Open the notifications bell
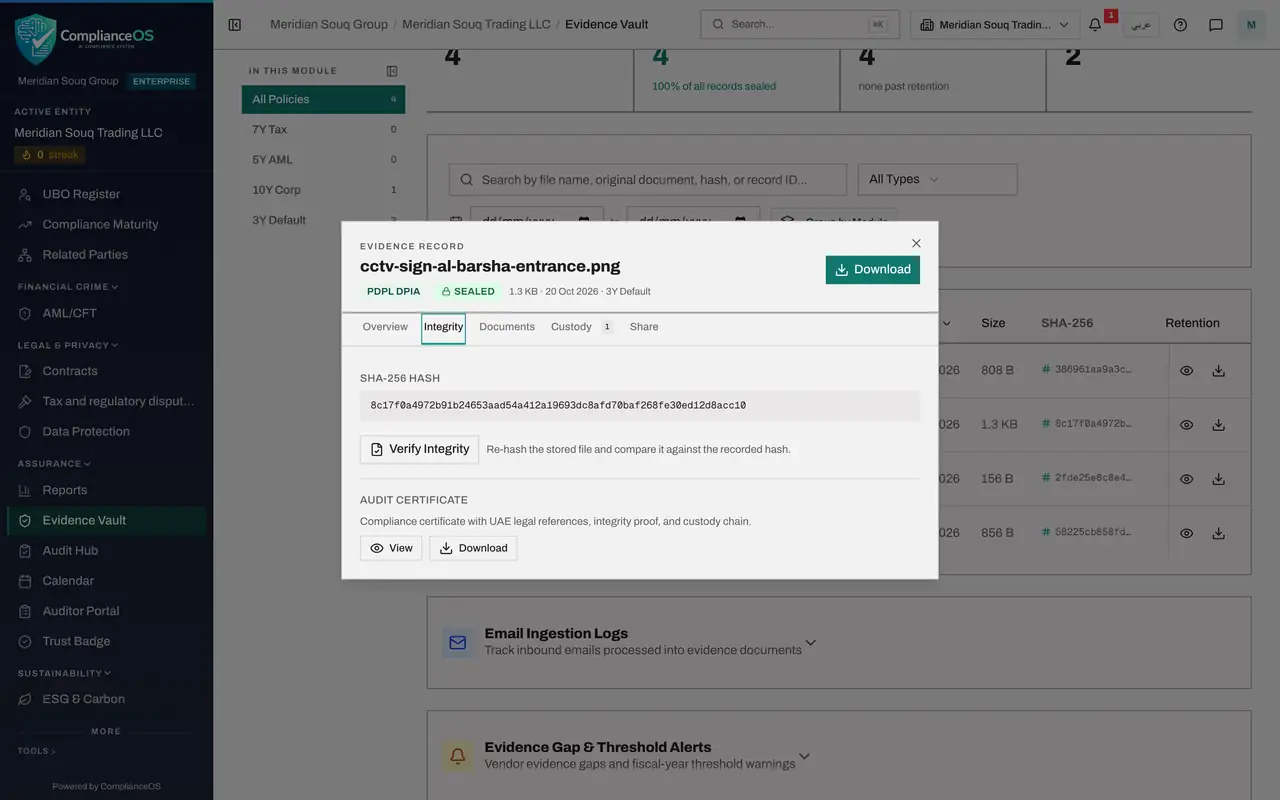This screenshot has height=800, width=1280. 1095,25
